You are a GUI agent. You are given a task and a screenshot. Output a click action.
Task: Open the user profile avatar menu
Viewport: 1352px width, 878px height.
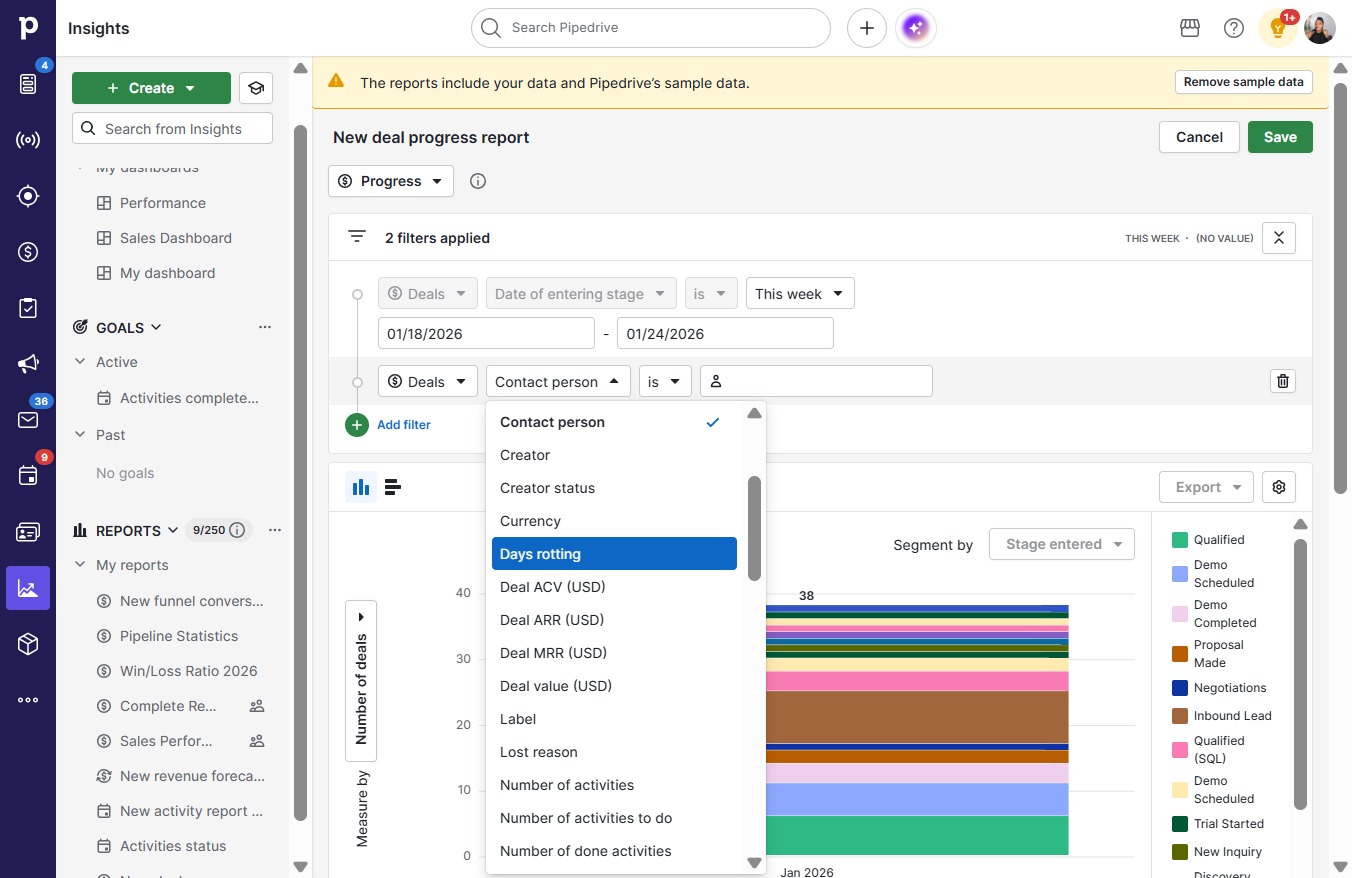pyautogui.click(x=1320, y=28)
